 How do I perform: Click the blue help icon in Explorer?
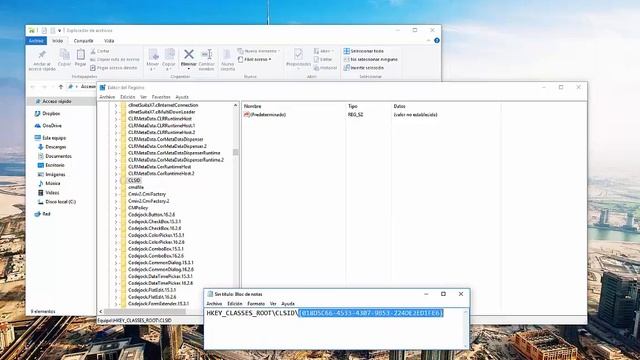(x=437, y=40)
